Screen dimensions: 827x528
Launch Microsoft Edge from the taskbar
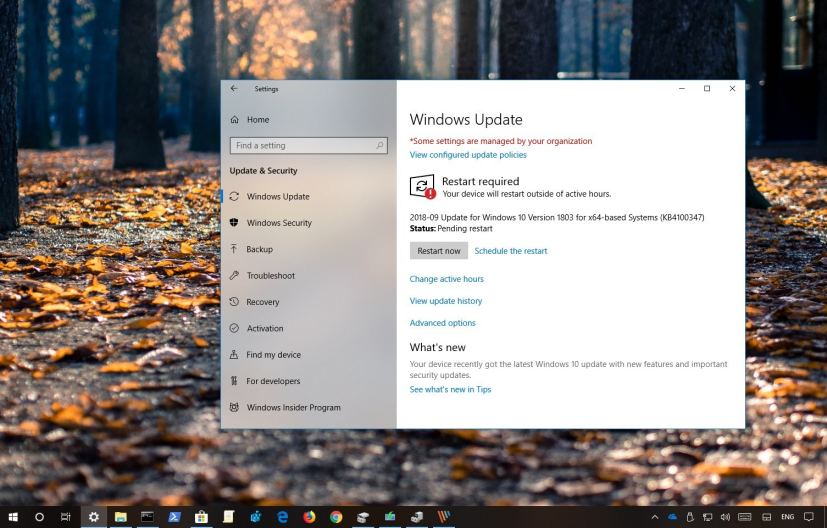tap(283, 517)
